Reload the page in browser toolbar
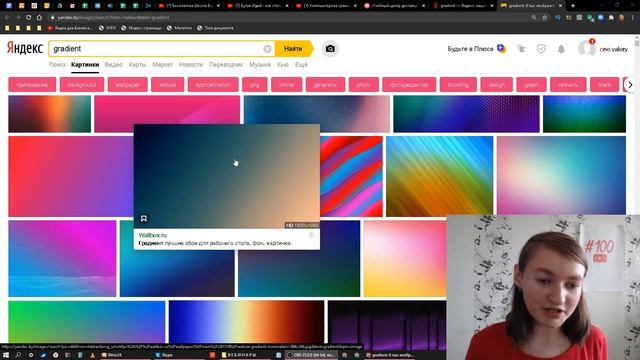The height and width of the screenshot is (360, 640). 28,18
